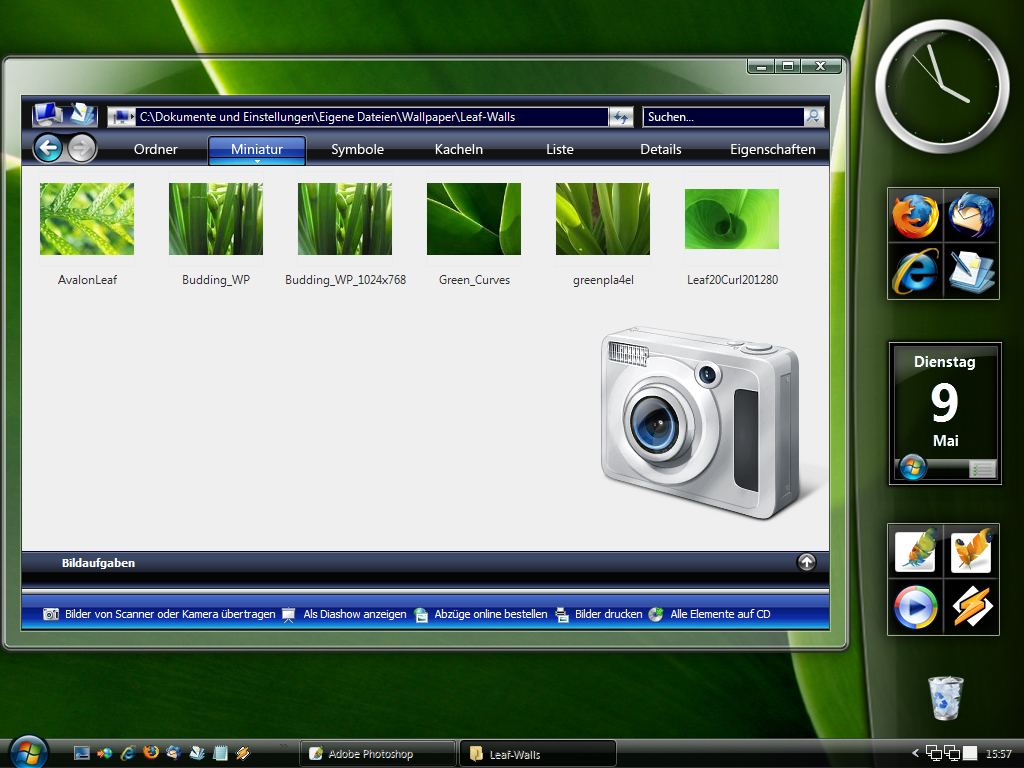
Task: Switch to the Details view
Action: [x=660, y=150]
